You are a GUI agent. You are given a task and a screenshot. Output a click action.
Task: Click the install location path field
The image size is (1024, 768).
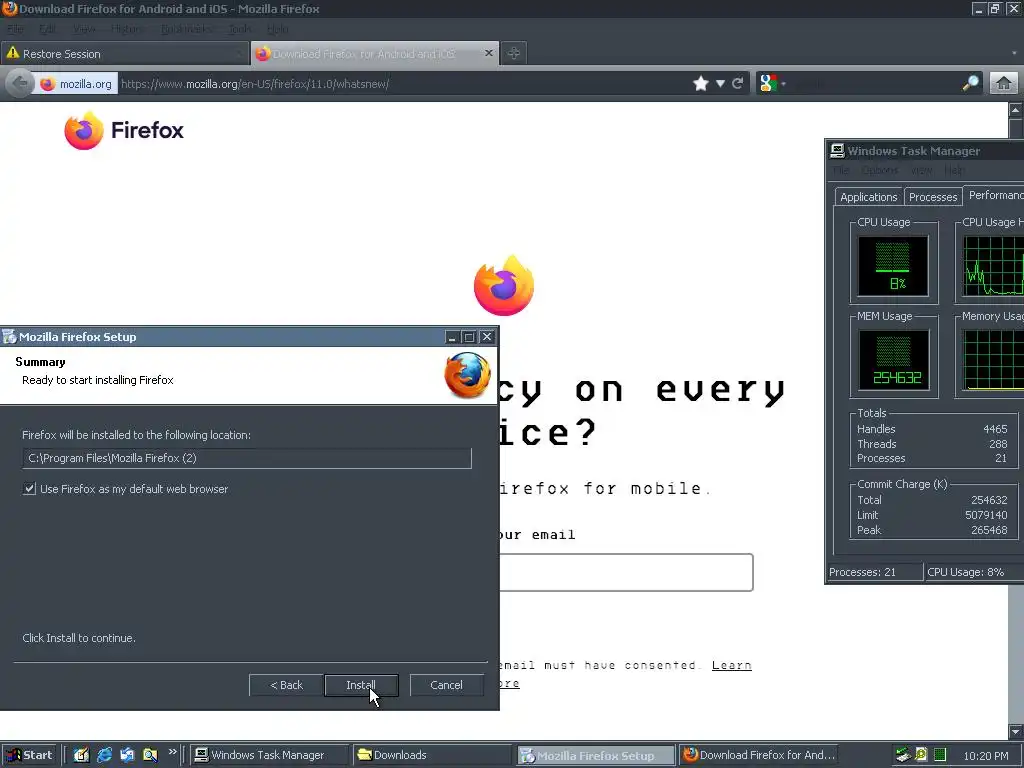pos(247,458)
